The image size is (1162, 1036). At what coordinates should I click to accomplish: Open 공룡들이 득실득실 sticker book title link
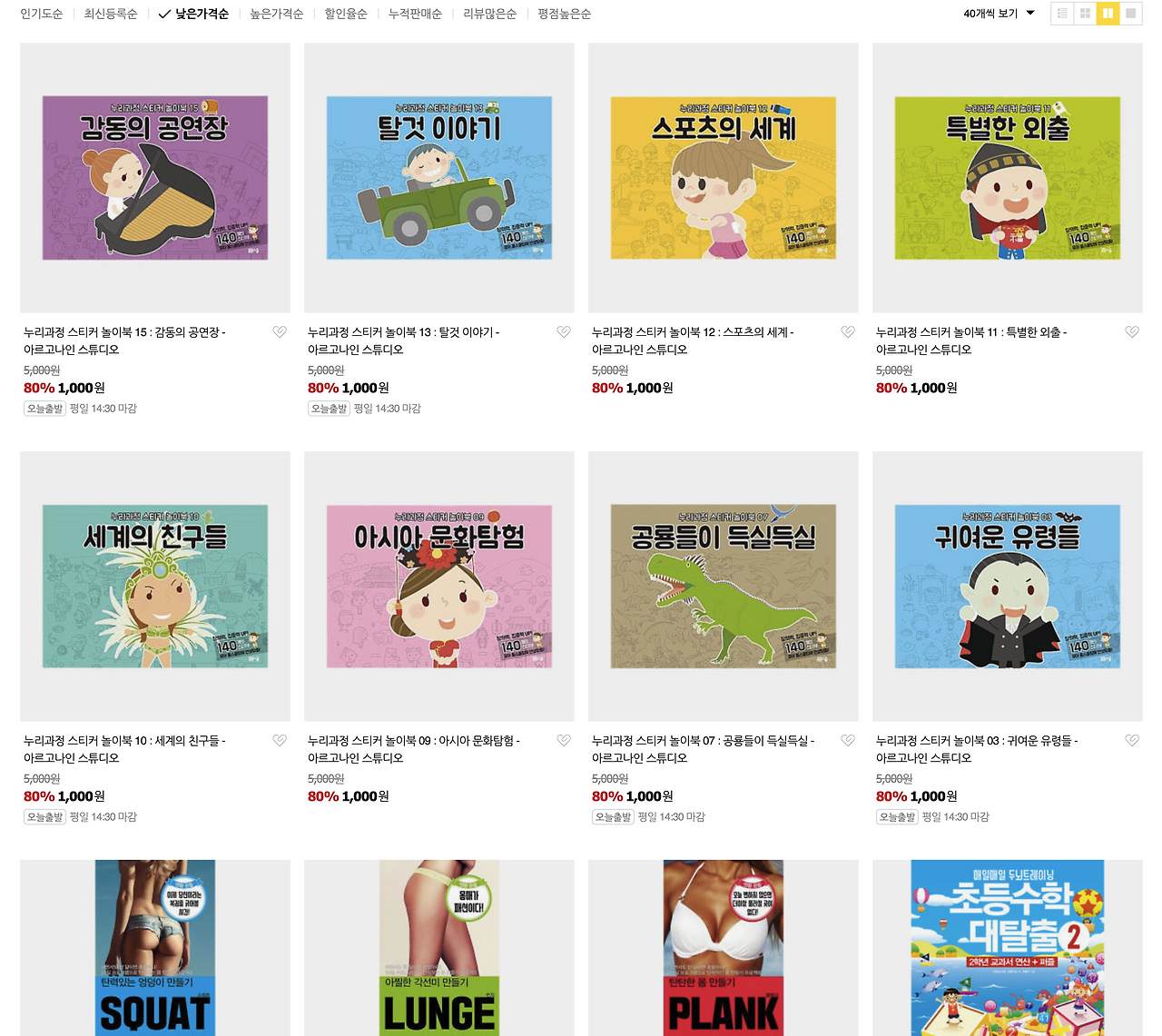click(x=704, y=749)
